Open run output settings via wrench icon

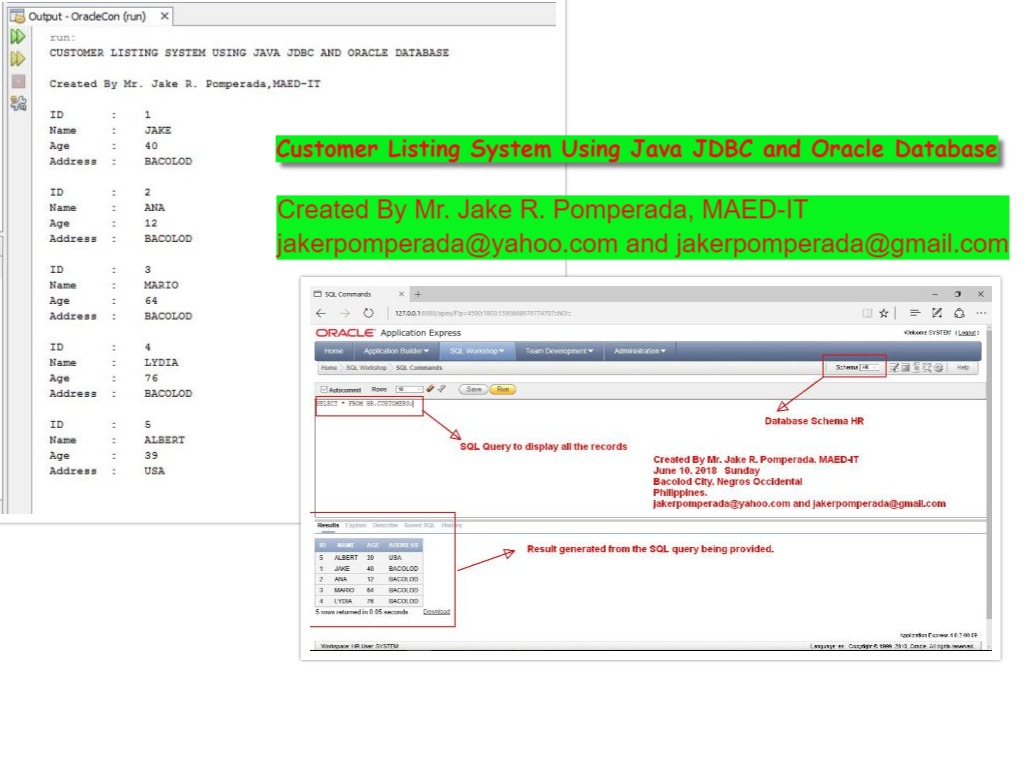19,101
